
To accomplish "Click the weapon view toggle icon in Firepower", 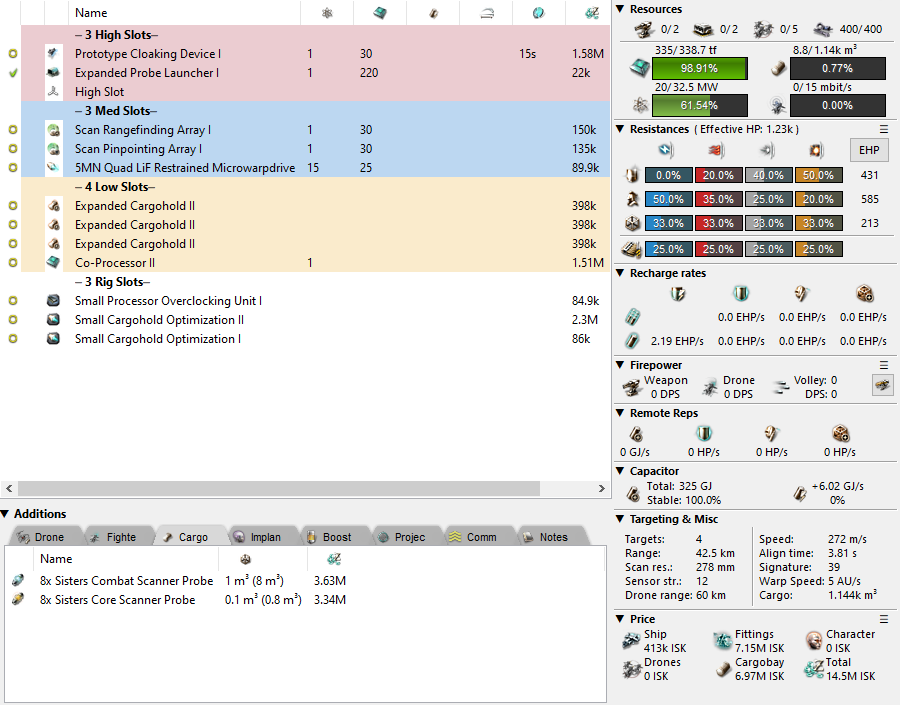I will tap(882, 385).
